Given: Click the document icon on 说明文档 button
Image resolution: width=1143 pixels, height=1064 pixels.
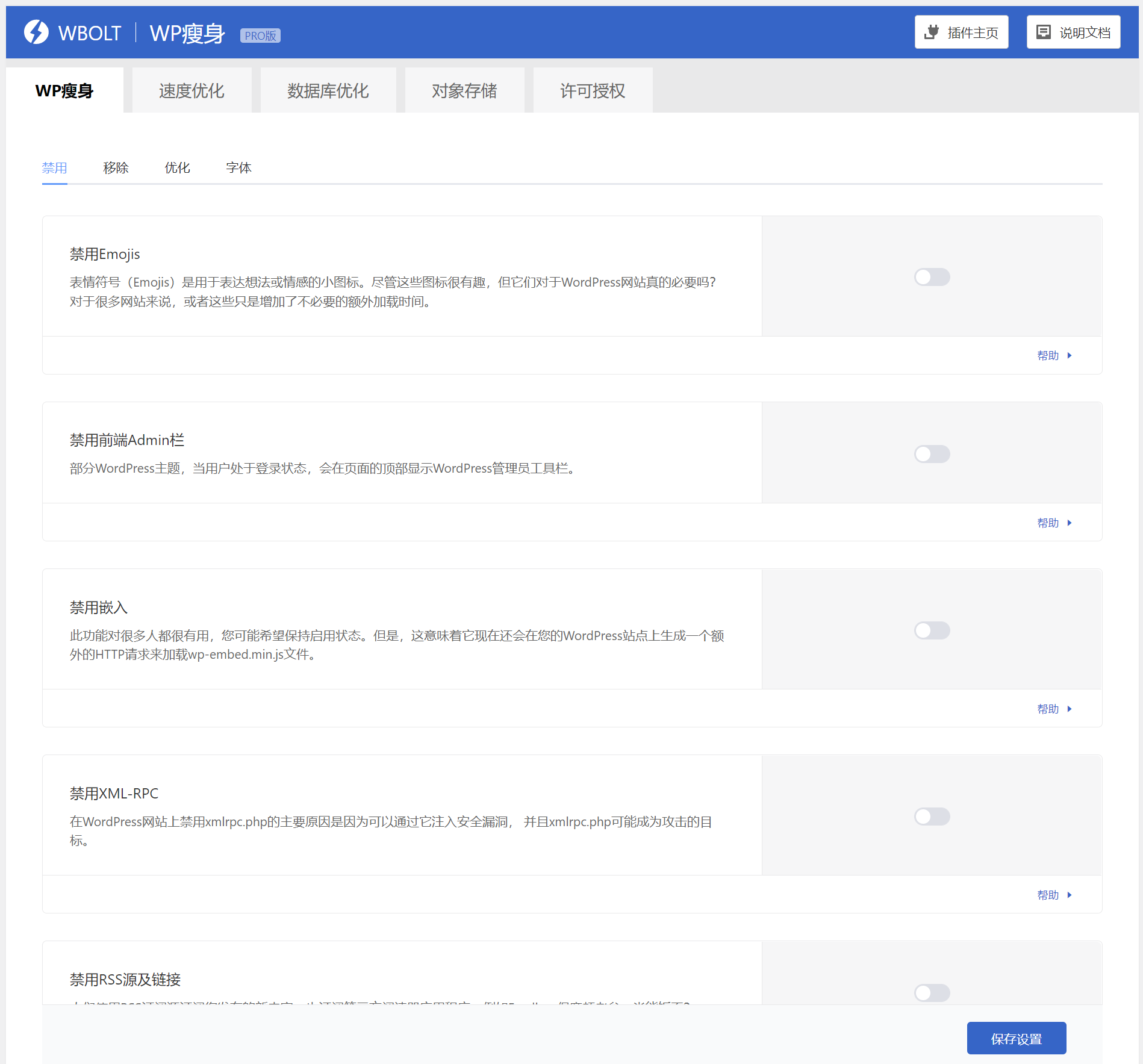Looking at the screenshot, I should [x=1044, y=32].
